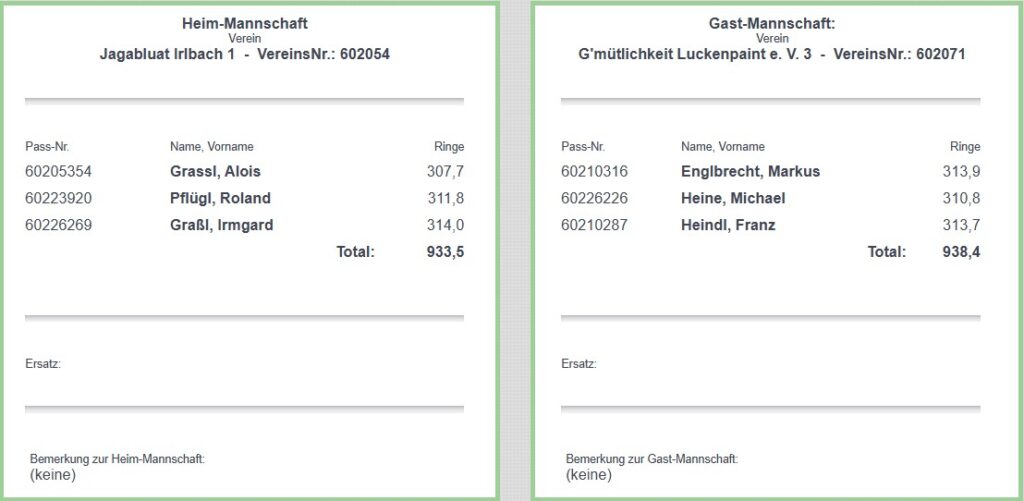The height and width of the screenshot is (501, 1024).
Task: Click the Heim-Mannschaft heading
Action: (x=245, y=23)
